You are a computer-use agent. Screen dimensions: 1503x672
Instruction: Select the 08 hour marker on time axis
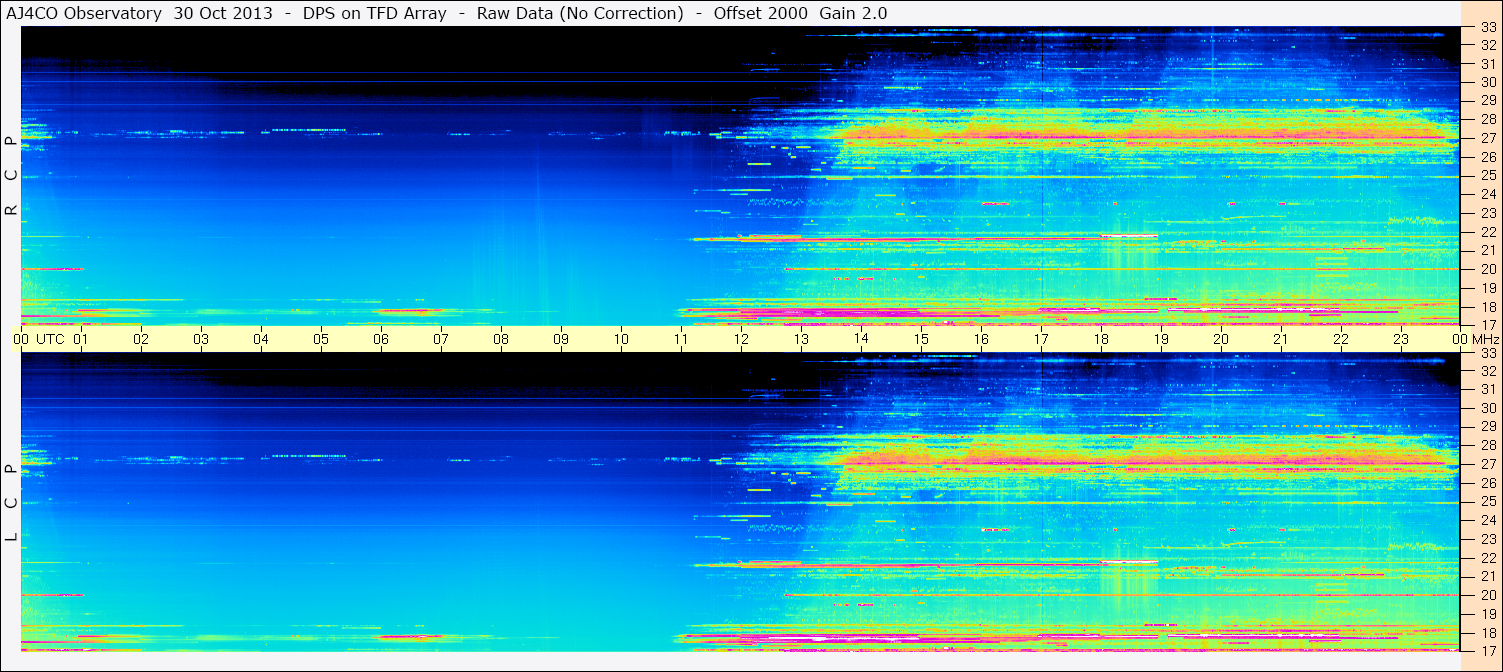tap(501, 340)
